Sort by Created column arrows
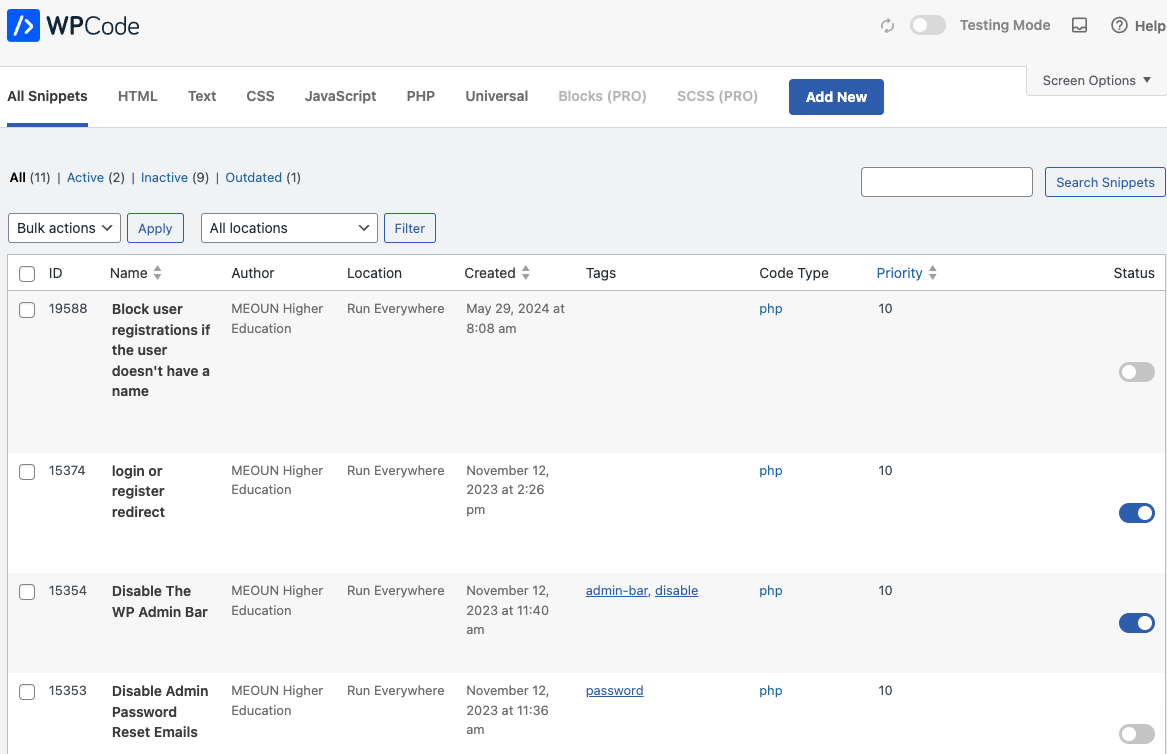Screen dimensions: 1167x754 [526, 273]
